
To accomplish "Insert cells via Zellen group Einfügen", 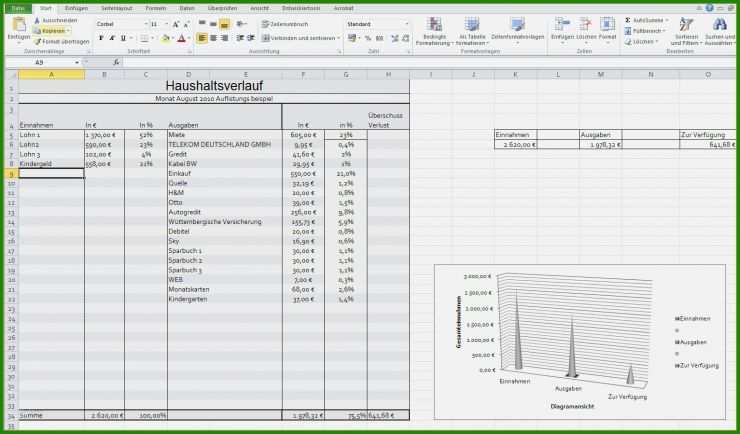I will (562, 30).
